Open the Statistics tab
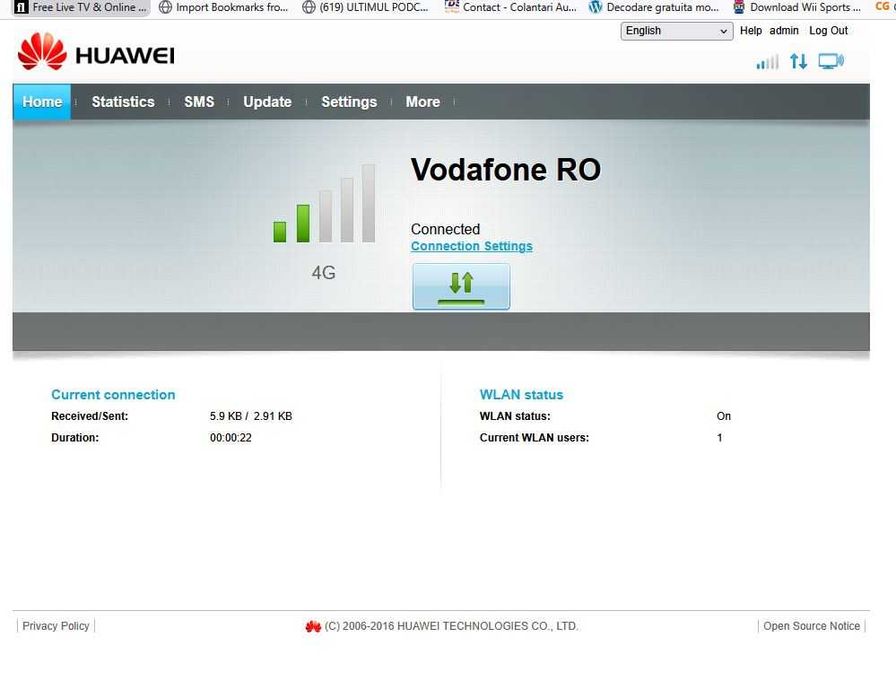The image size is (896, 700). tap(123, 102)
